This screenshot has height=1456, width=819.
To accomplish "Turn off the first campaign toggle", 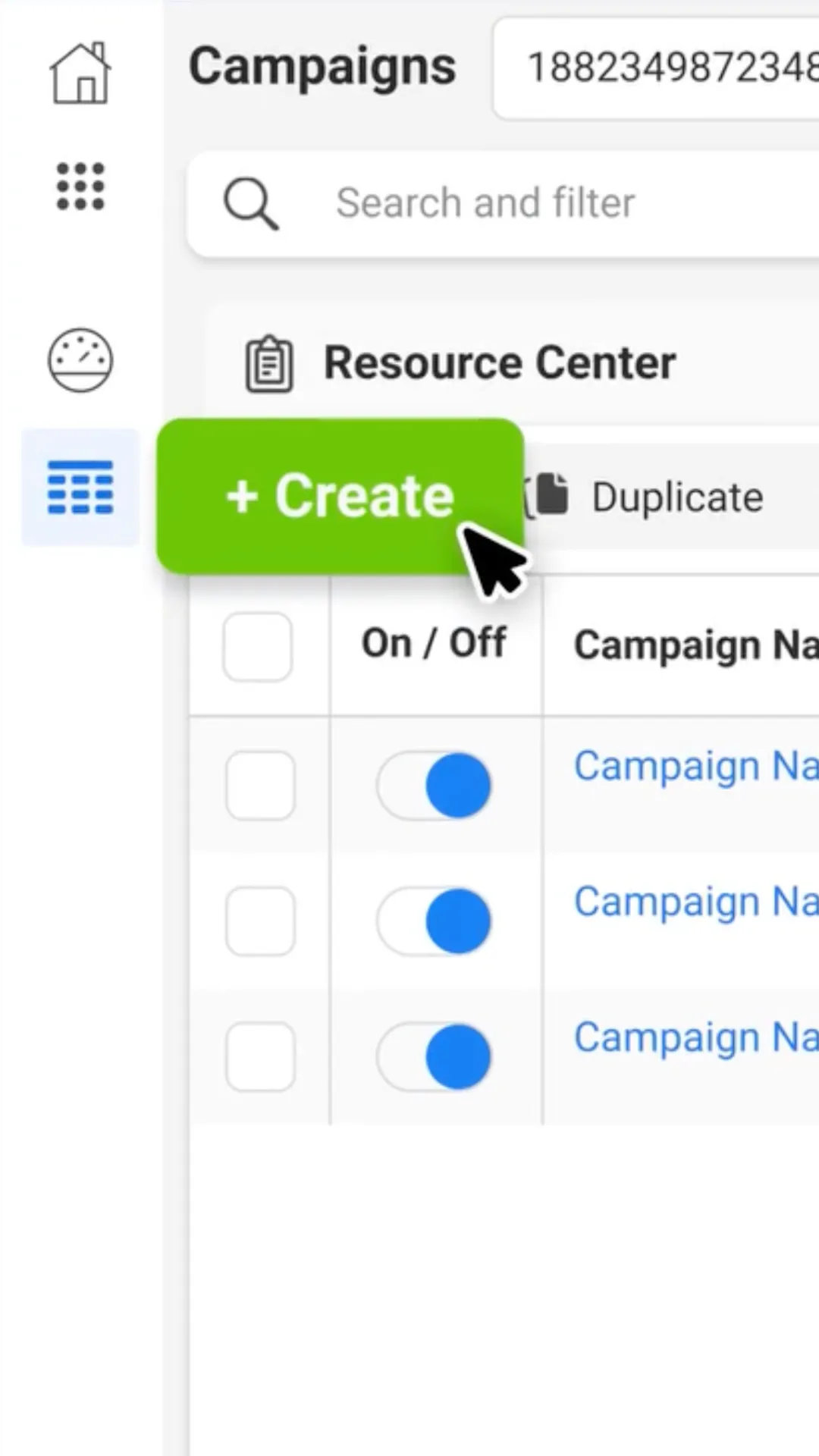I will pos(435,786).
